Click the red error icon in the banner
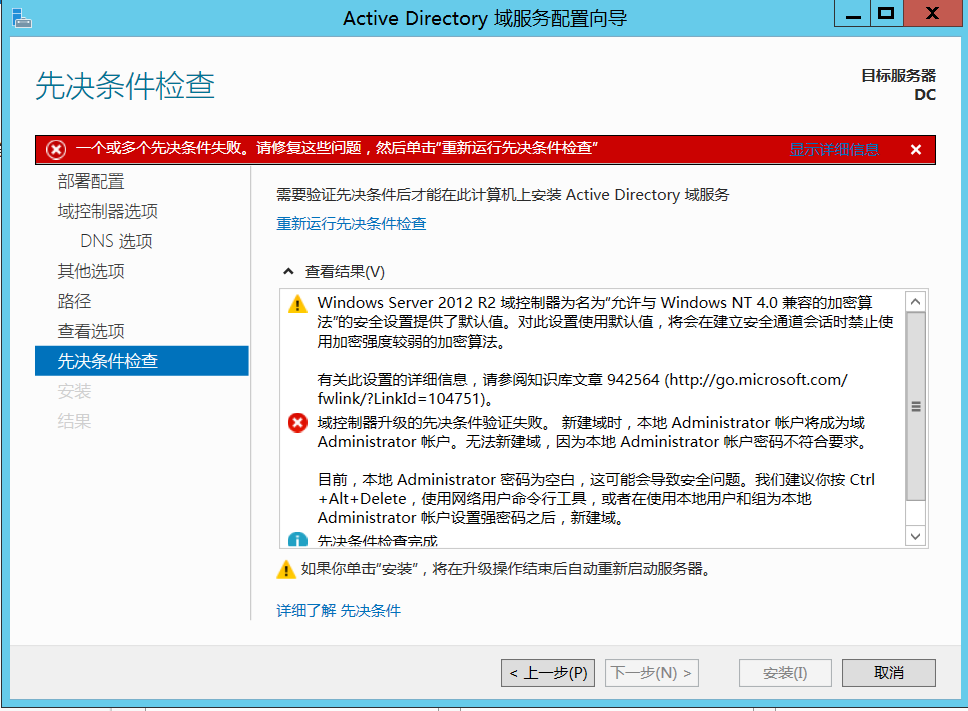The width and height of the screenshot is (968, 711). 57,149
